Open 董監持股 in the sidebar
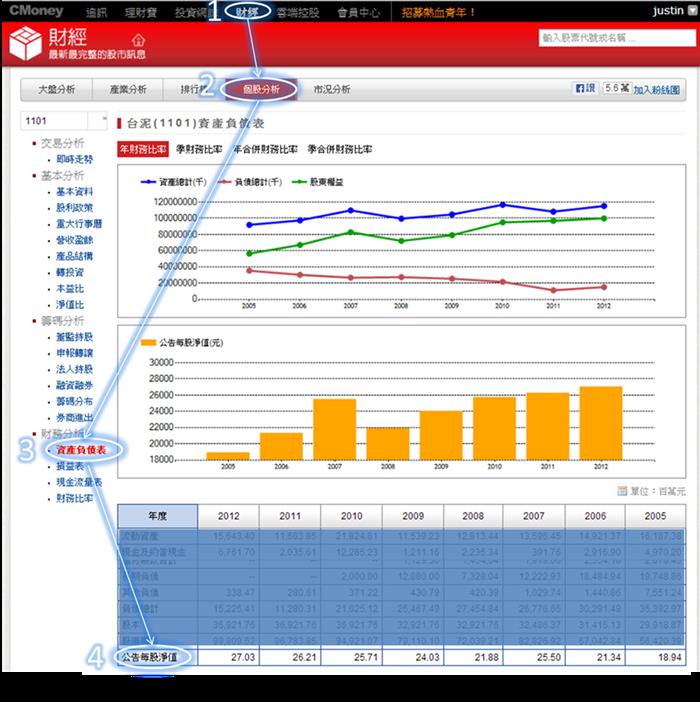 tap(74, 337)
